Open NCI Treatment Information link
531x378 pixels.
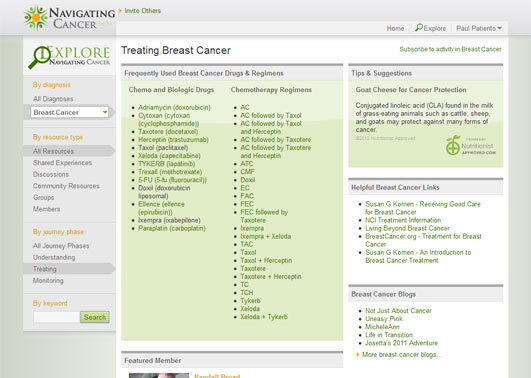pyautogui.click(x=403, y=220)
